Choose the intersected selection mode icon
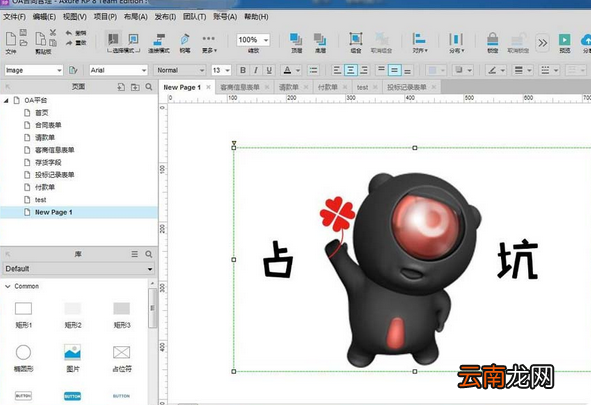The width and height of the screenshot is (591, 405). click(113, 39)
